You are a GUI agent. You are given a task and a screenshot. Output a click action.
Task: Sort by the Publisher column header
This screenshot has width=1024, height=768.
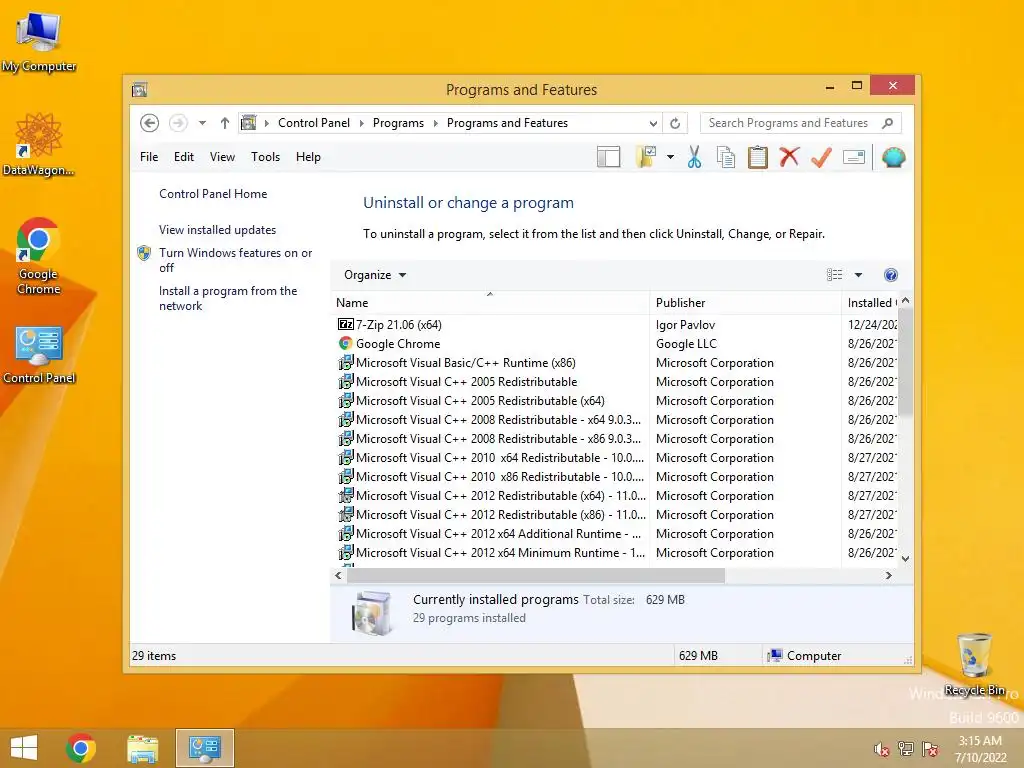746,302
